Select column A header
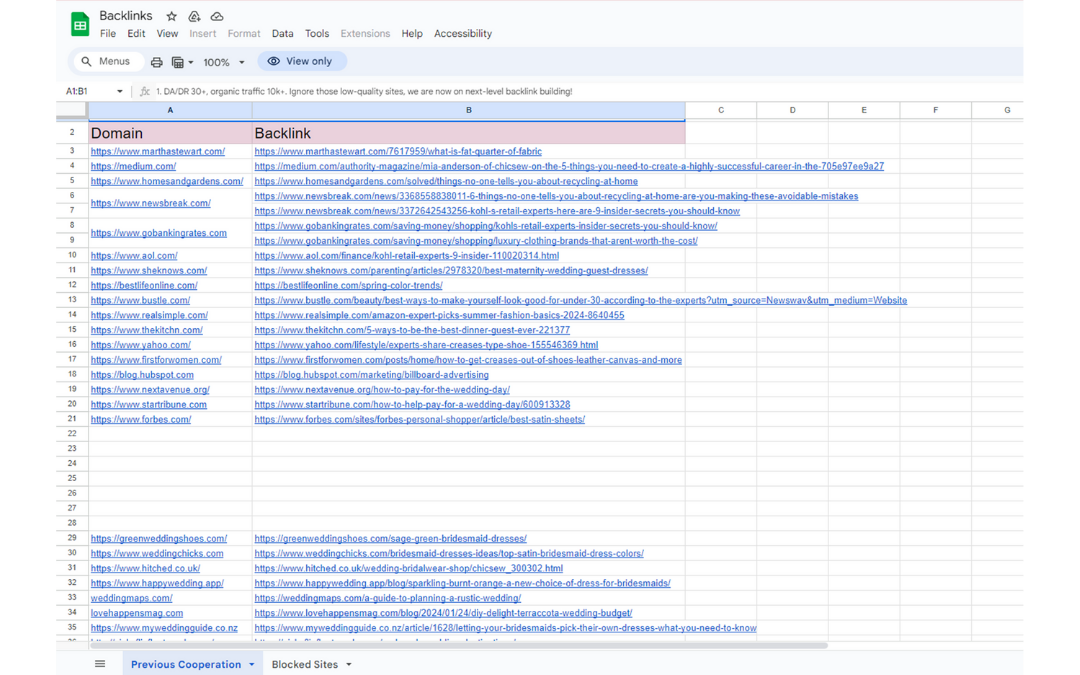 tap(170, 110)
